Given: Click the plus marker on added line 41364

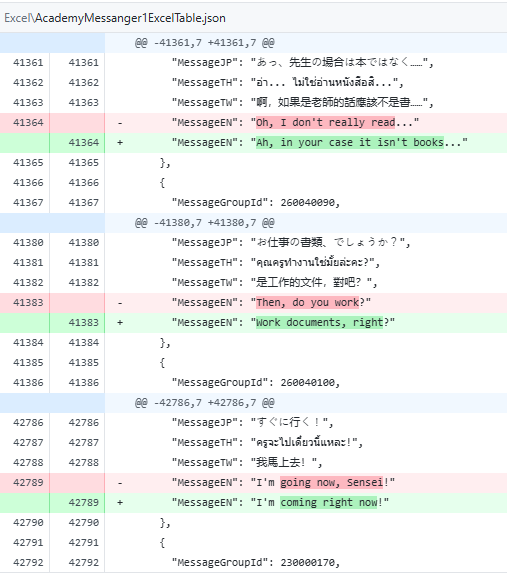Looking at the screenshot, I should click(x=120, y=143).
